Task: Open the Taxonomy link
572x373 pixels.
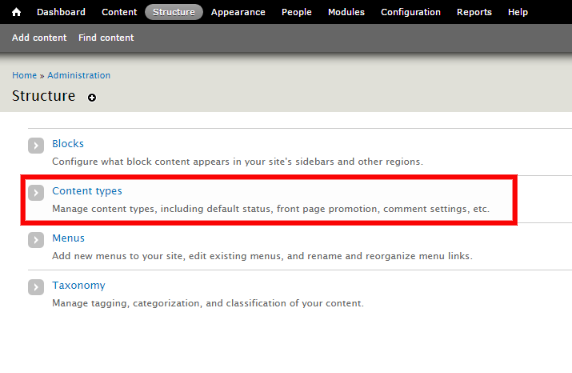Action: (79, 285)
